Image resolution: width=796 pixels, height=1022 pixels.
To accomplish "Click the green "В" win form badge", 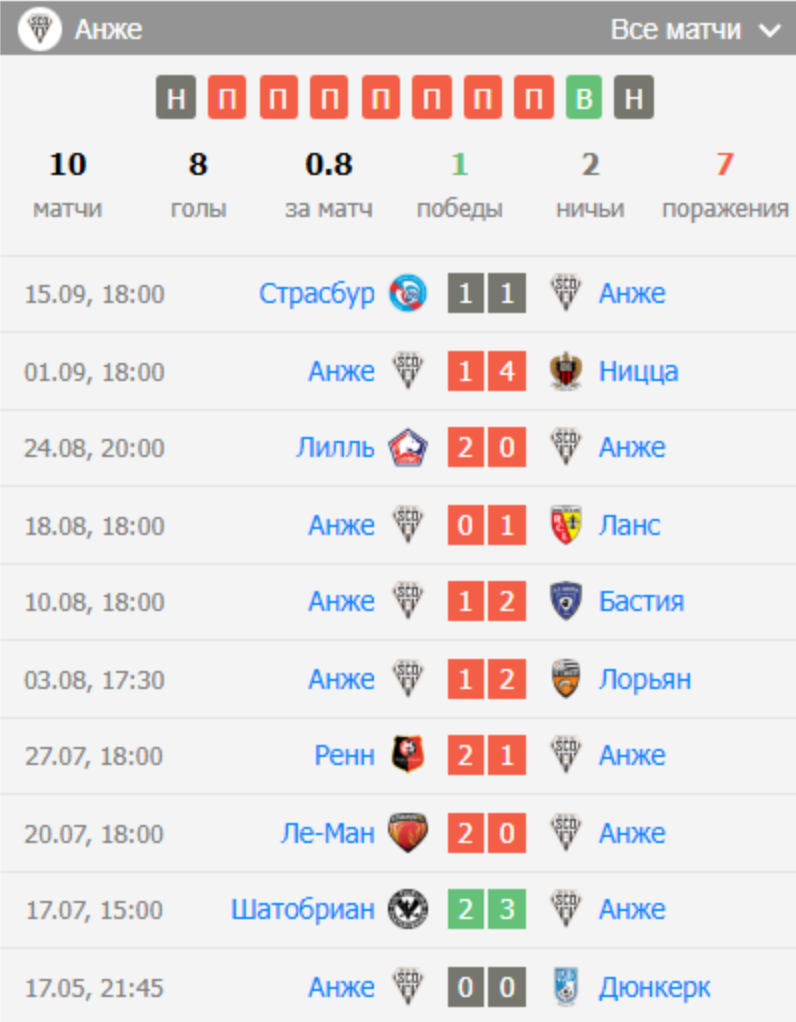I will 585,98.
